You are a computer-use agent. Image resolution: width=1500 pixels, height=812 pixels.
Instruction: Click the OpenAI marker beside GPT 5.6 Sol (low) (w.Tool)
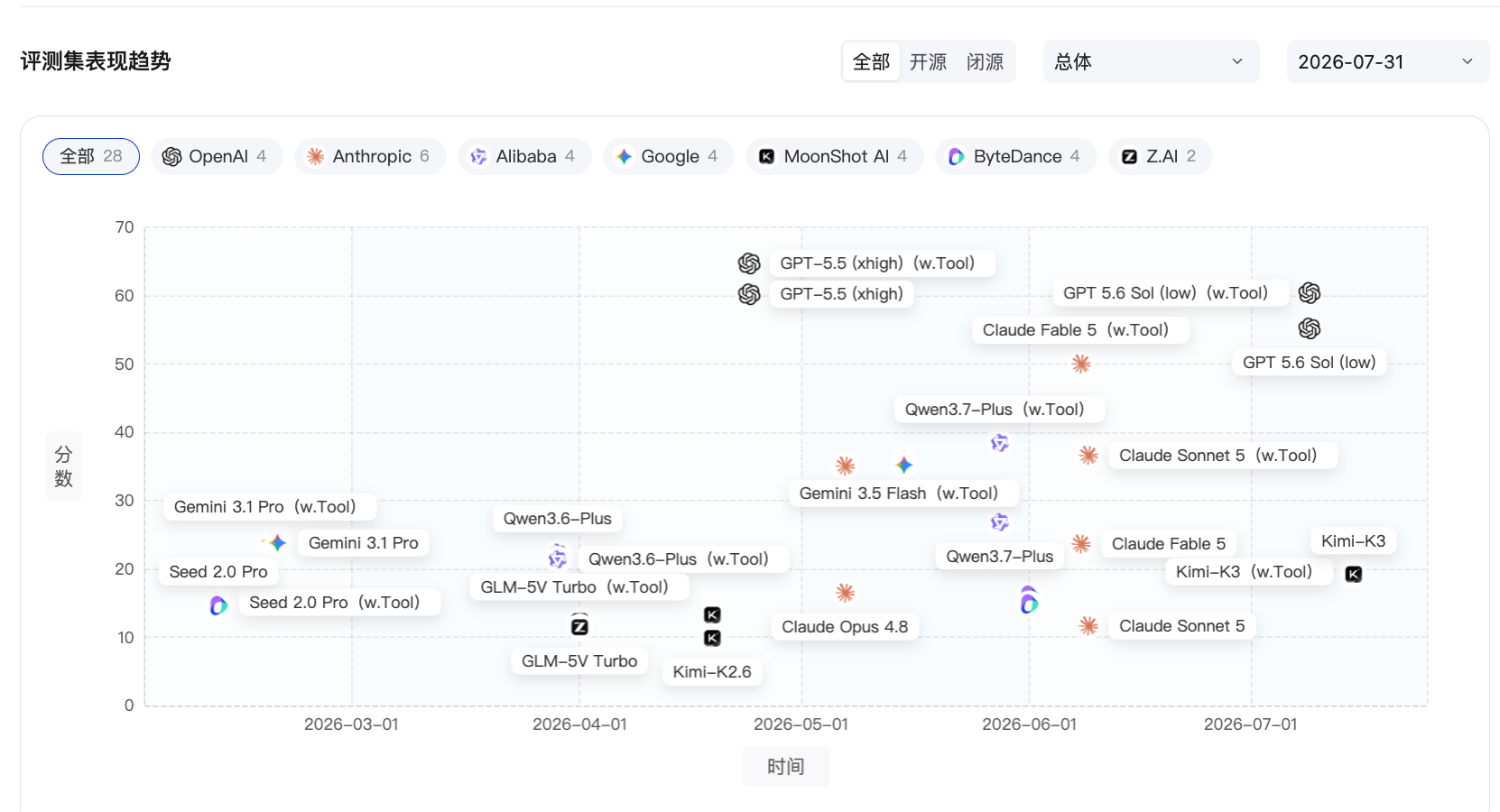[x=1310, y=293]
